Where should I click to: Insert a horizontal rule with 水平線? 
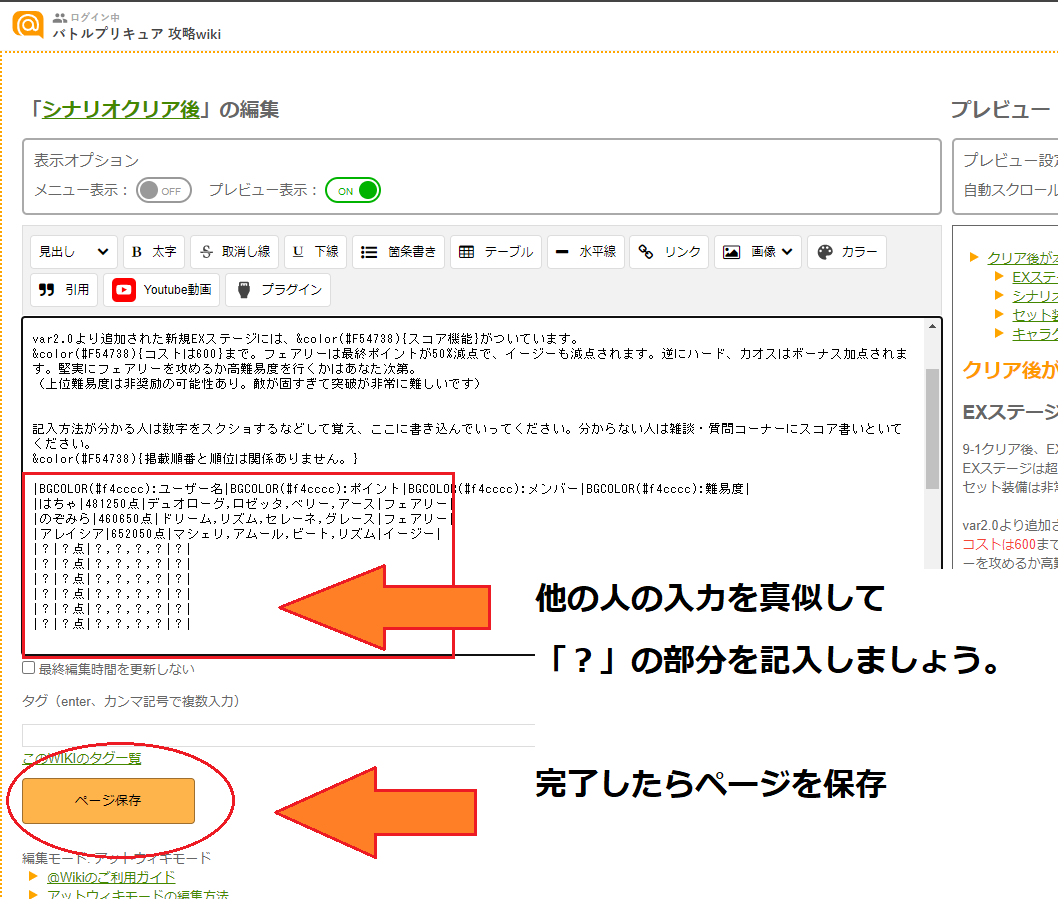click(585, 252)
